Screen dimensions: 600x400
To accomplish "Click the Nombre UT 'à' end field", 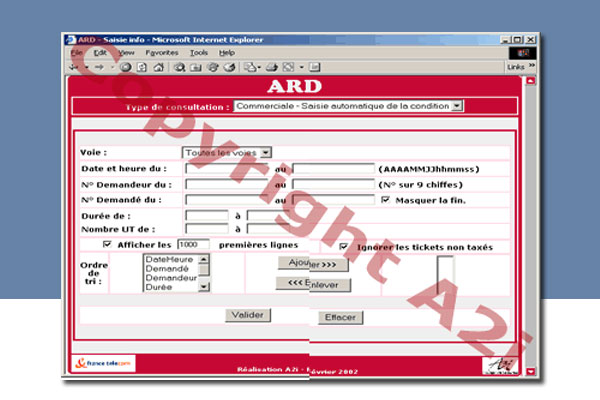I will pyautogui.click(x=268, y=229).
